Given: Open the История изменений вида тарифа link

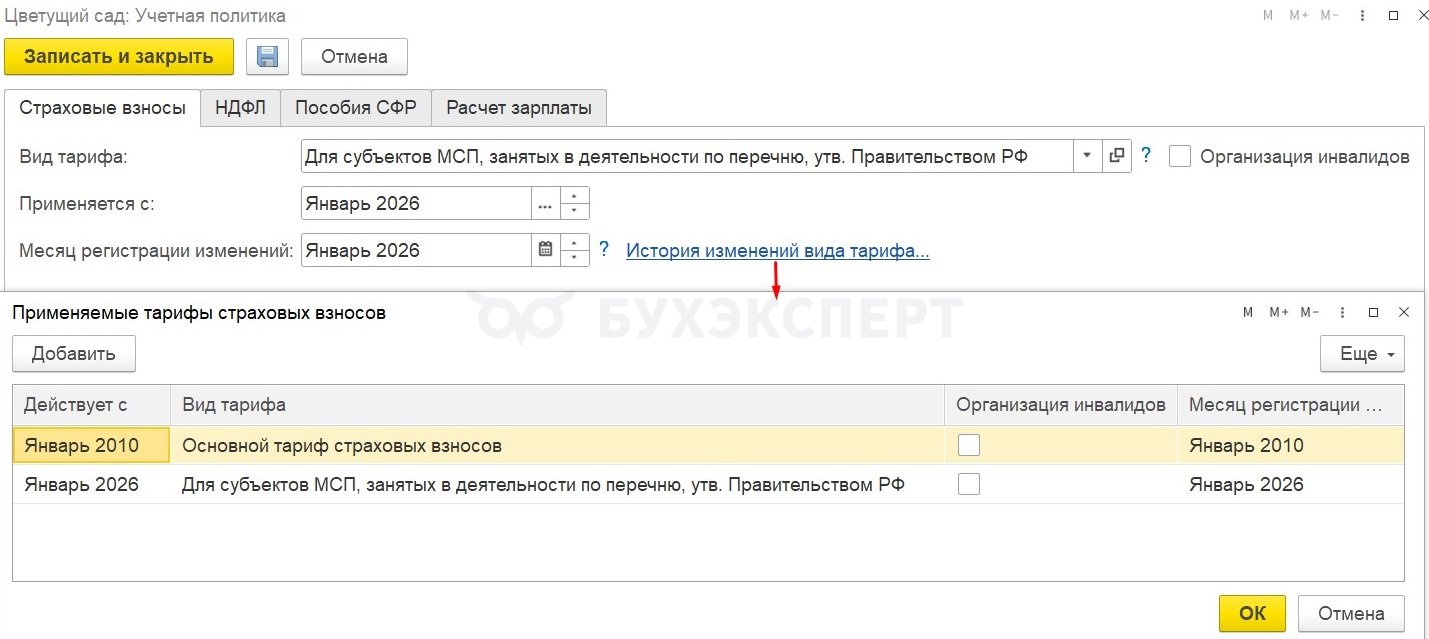Looking at the screenshot, I should [777, 251].
